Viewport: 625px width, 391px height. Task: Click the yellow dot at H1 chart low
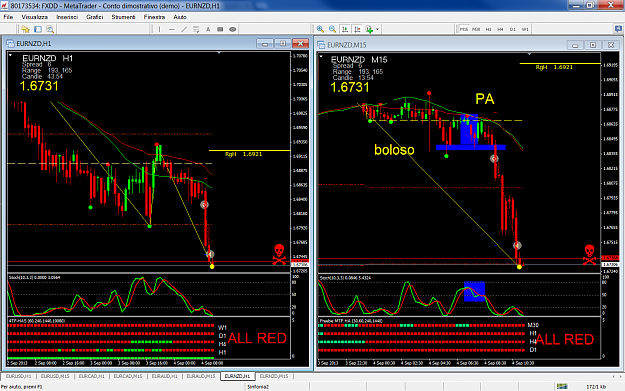click(212, 267)
